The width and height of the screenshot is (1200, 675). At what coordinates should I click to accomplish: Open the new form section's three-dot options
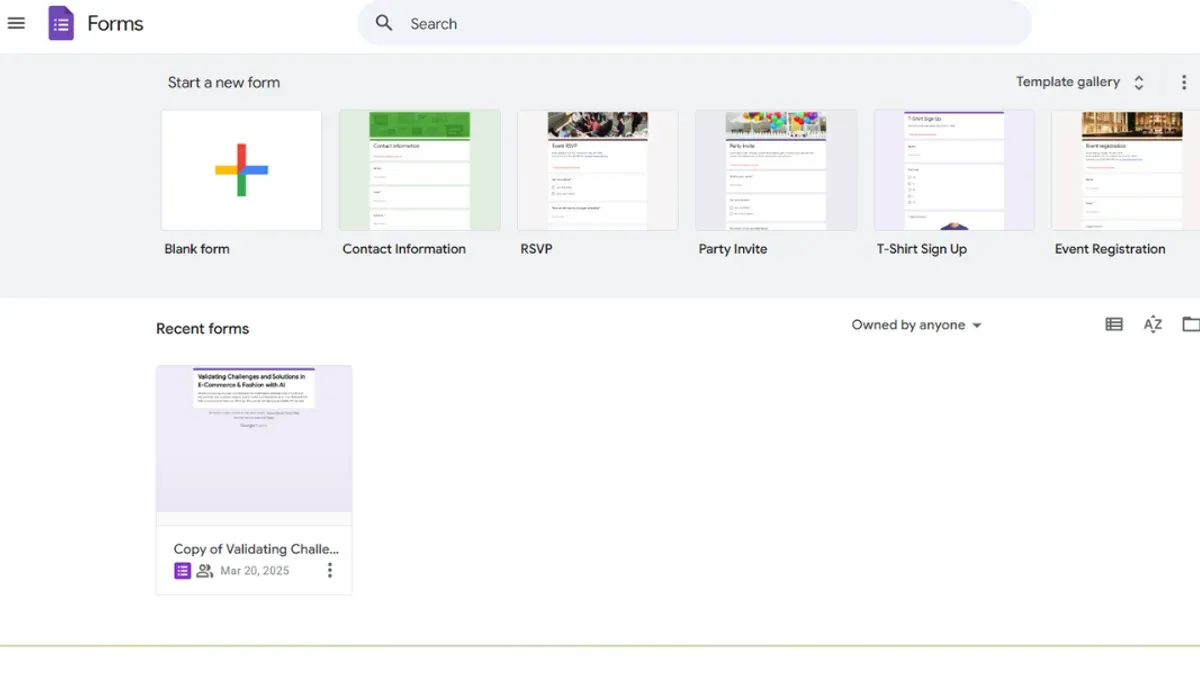click(1184, 83)
